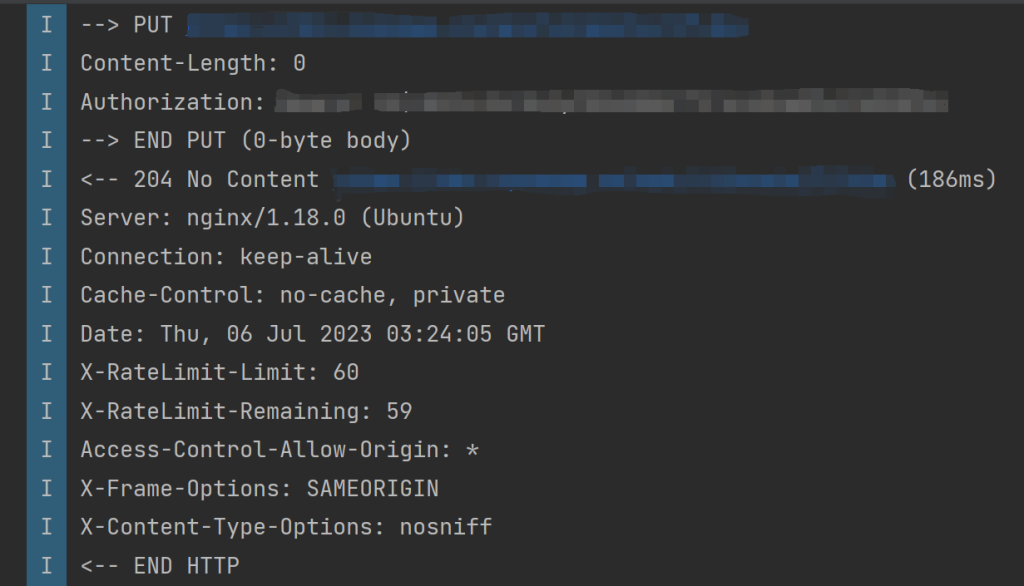
Task: Click the "I" log level marker beside the PUT line
Action: [x=46, y=25]
